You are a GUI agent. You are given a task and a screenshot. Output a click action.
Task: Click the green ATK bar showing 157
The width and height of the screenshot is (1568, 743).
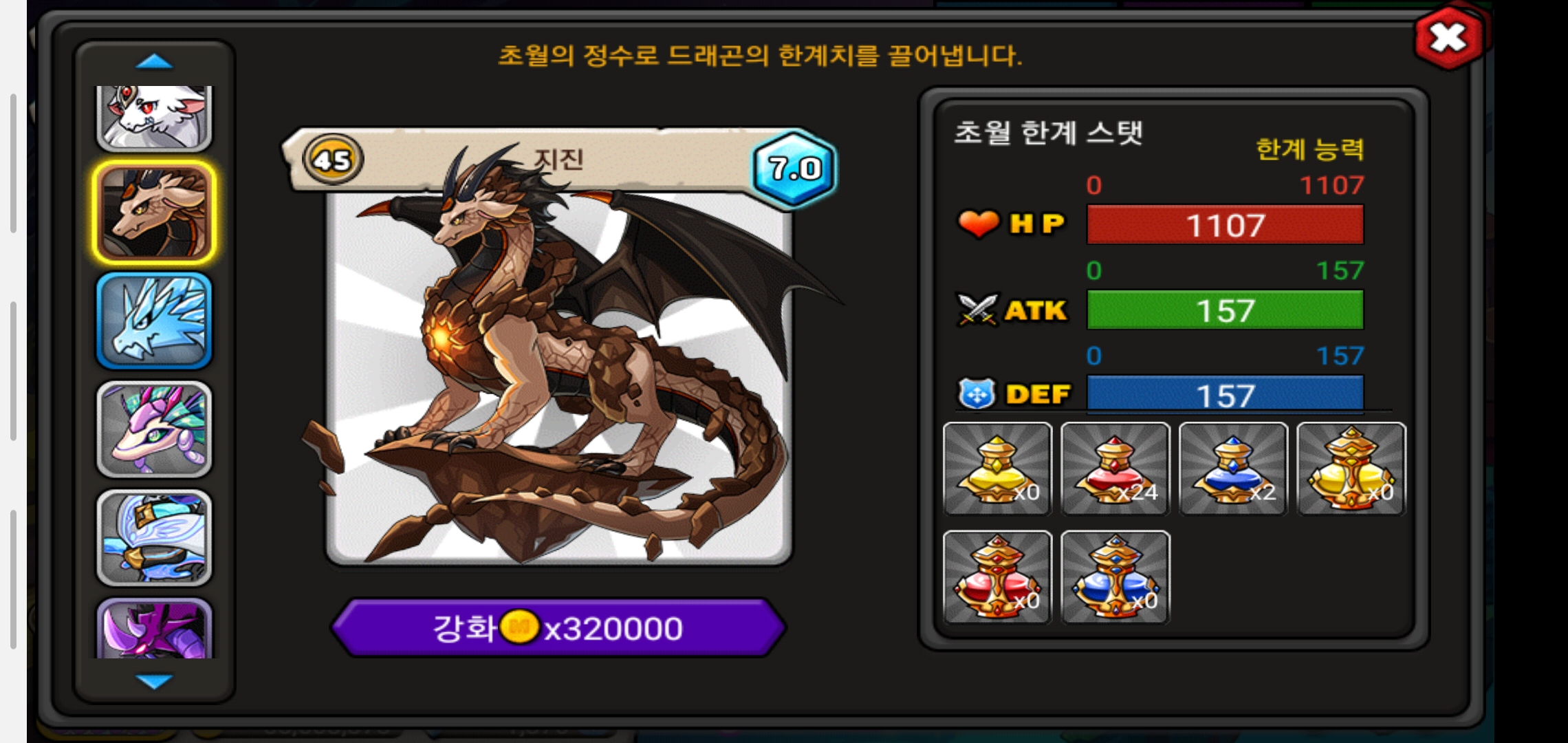pyautogui.click(x=1225, y=310)
